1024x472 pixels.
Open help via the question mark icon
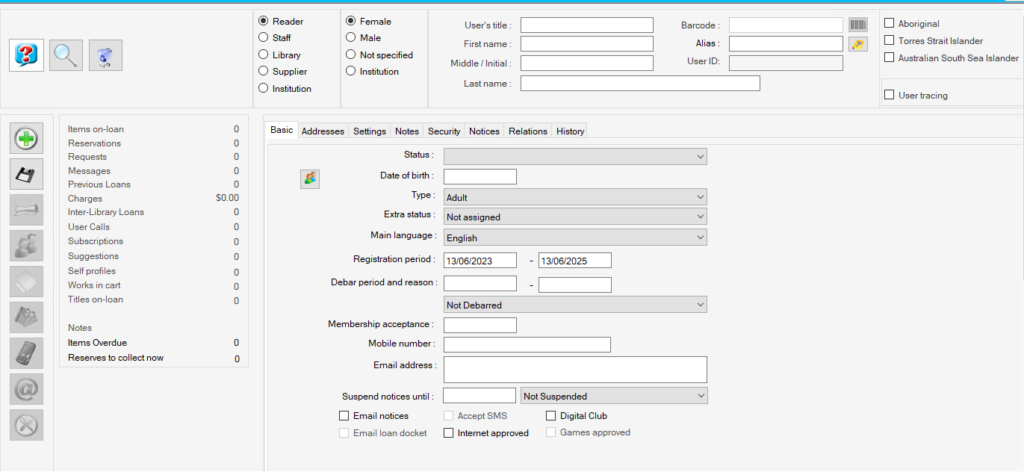[x=27, y=55]
